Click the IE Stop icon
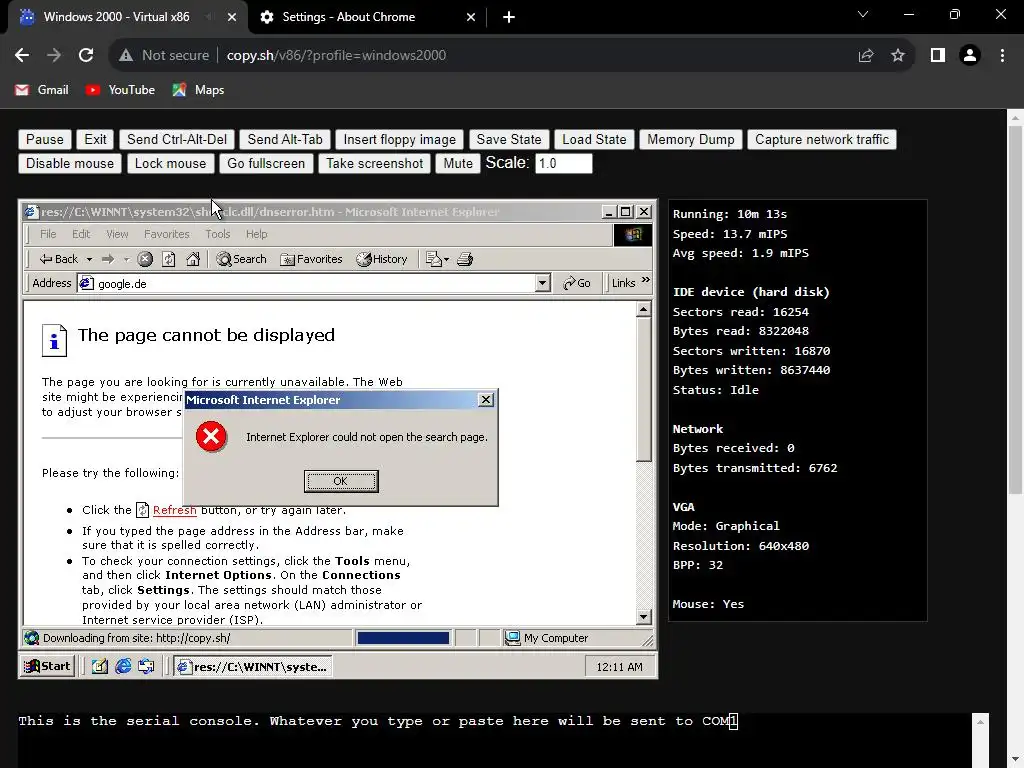The image size is (1024, 768). click(145, 259)
